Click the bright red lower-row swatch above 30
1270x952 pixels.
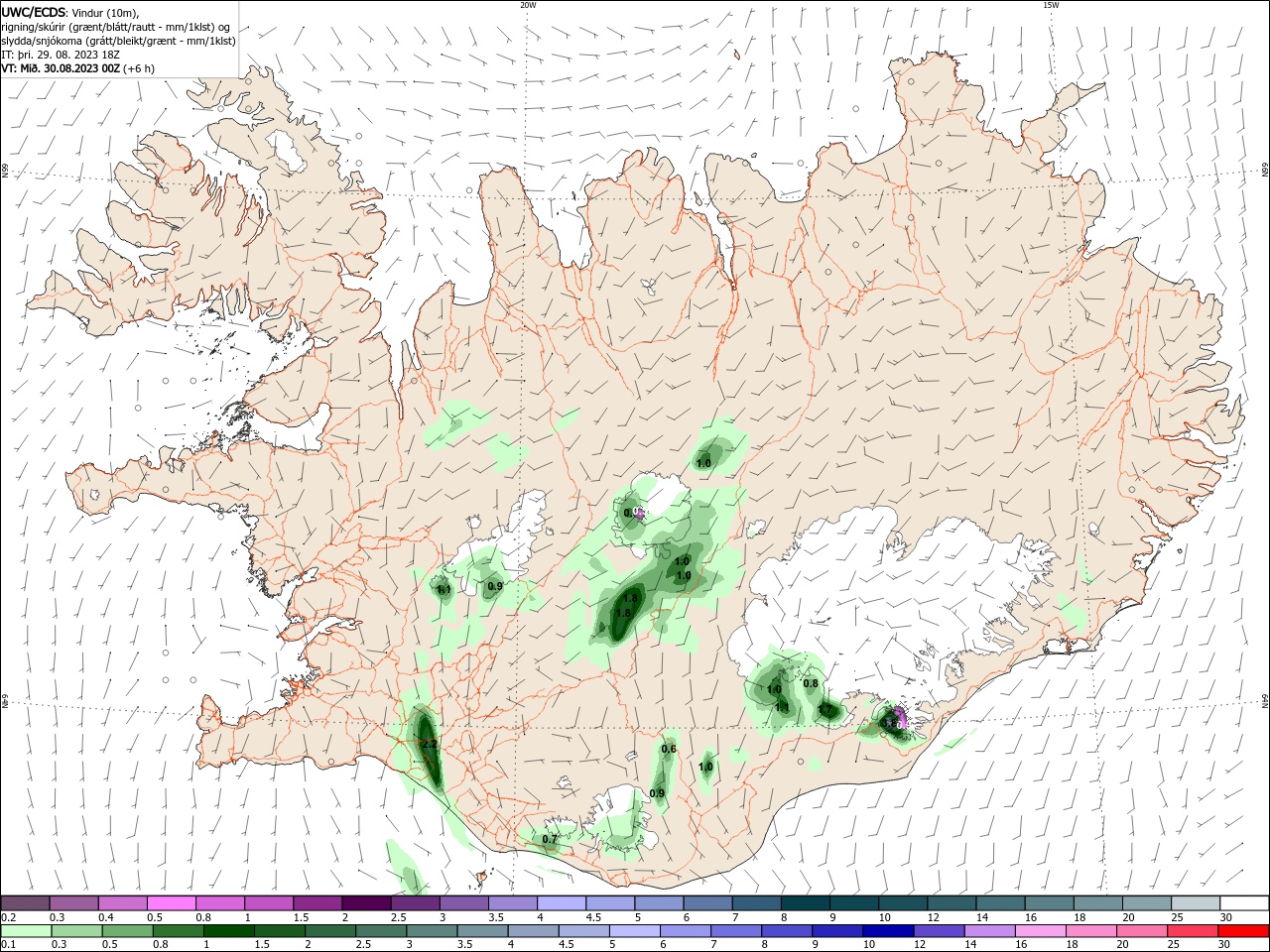(x=1244, y=931)
